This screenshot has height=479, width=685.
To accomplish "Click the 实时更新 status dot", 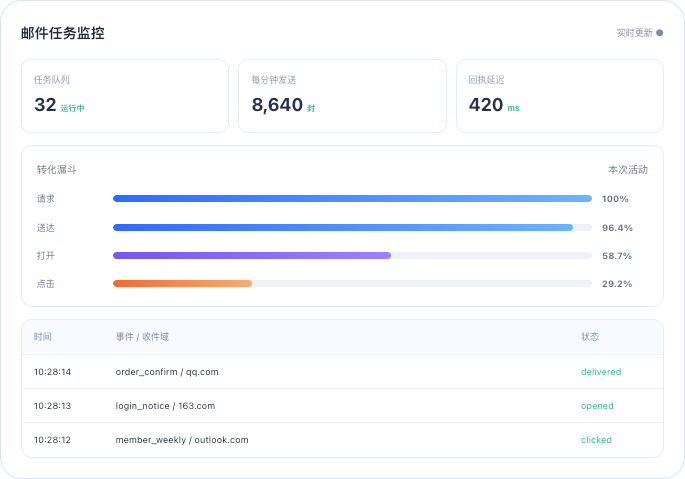I will pos(660,33).
